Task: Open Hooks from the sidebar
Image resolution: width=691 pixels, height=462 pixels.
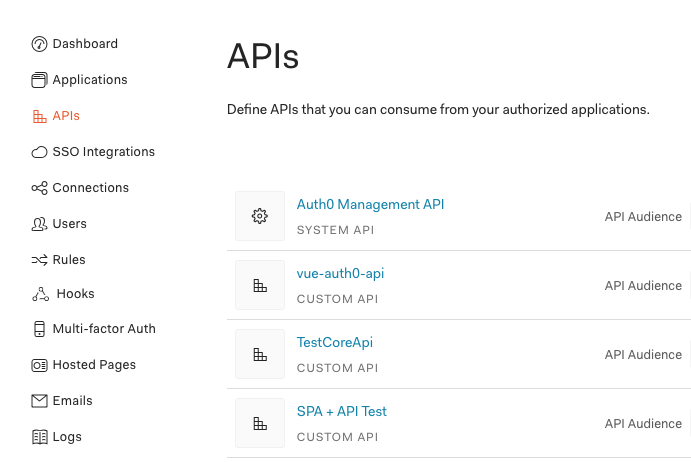Action: coord(75,294)
